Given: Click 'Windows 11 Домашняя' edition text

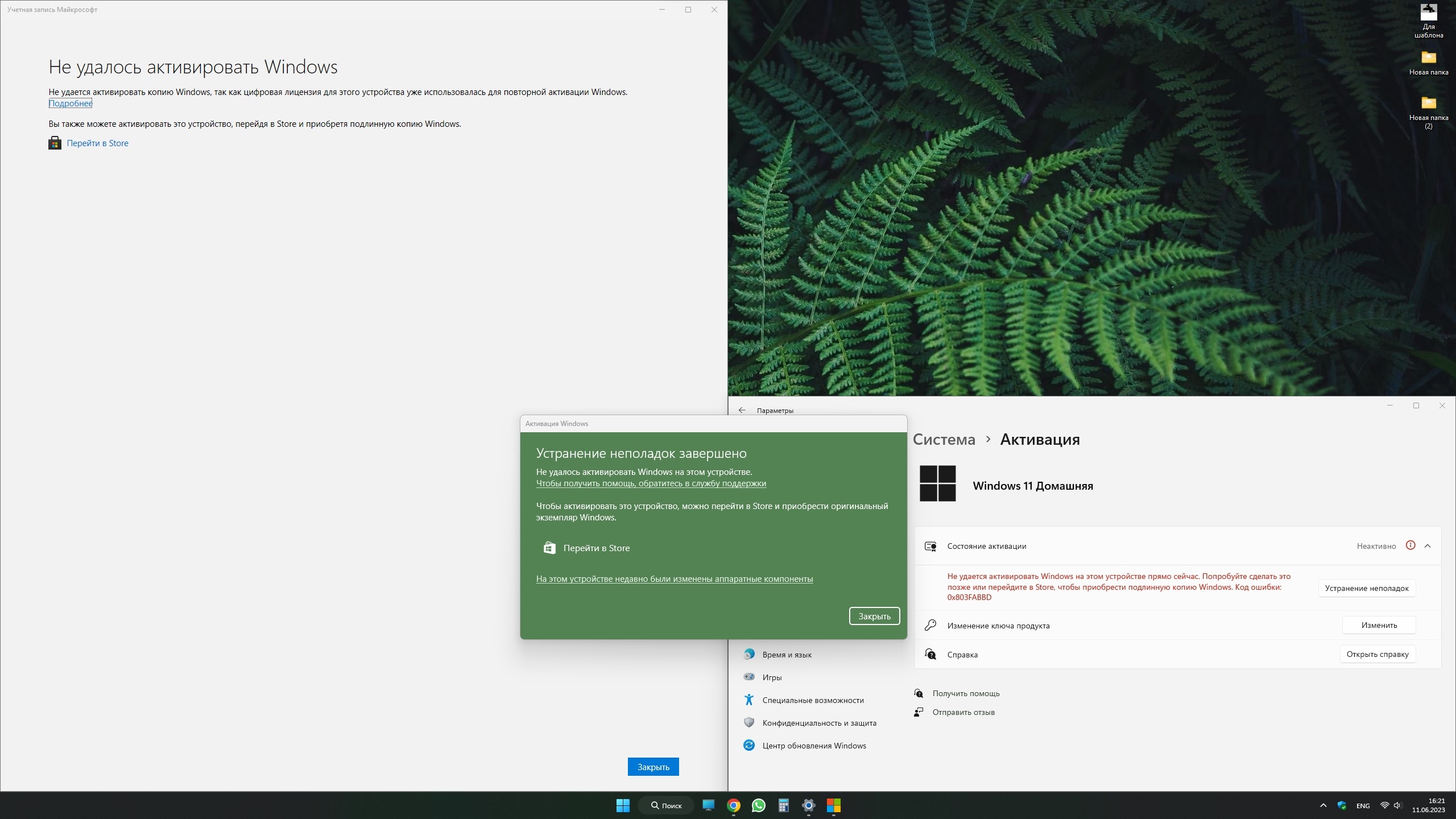Looking at the screenshot, I should (x=1033, y=486).
